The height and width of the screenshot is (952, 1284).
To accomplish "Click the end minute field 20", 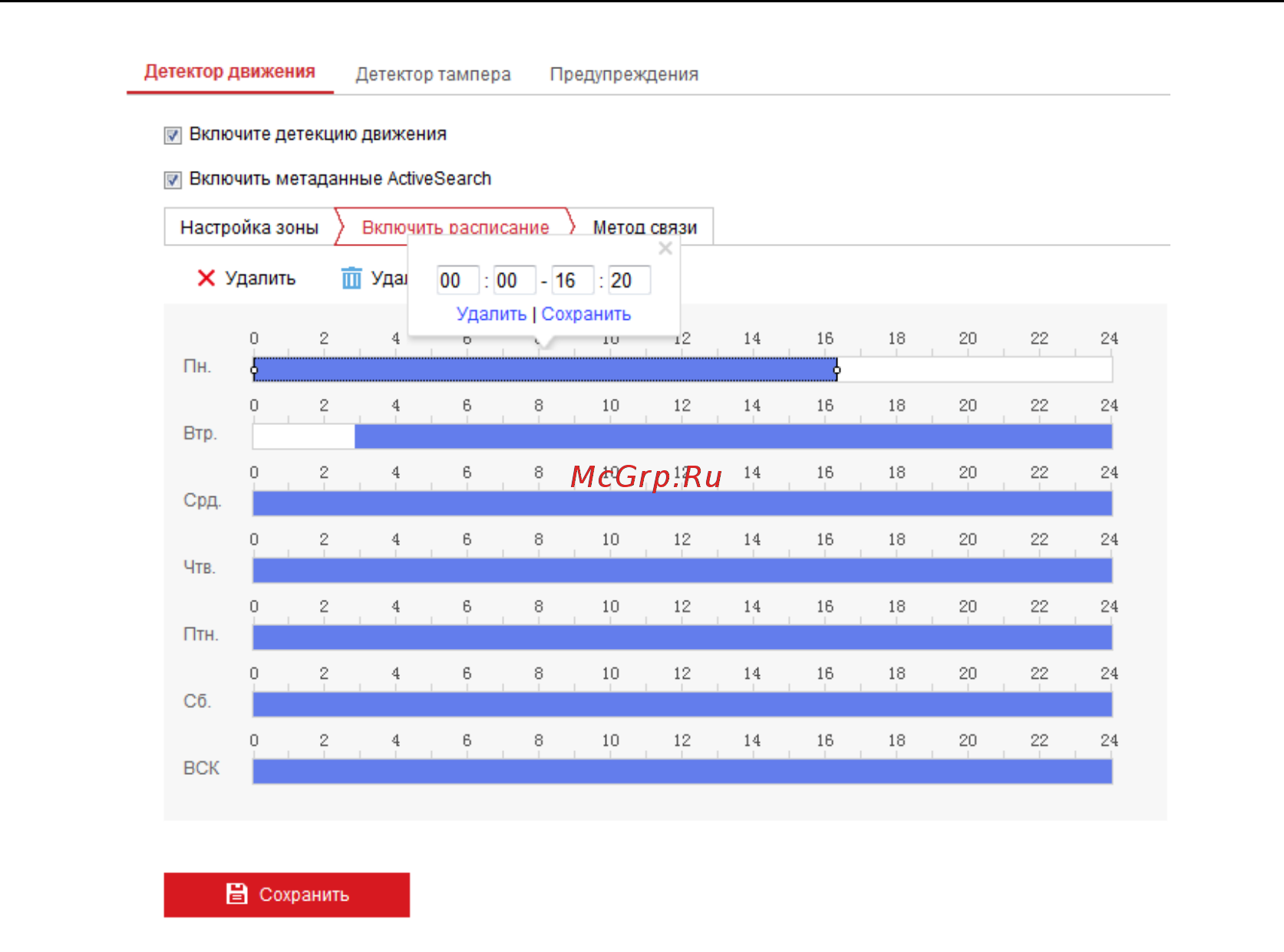I will tap(629, 280).
